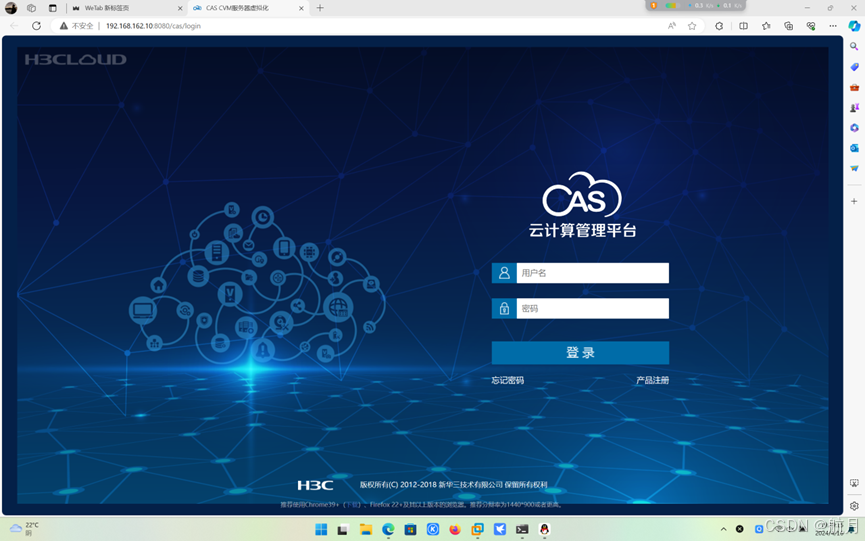The height and width of the screenshot is (541, 865).
Task: Open browser essentials heart icon
Action: coord(810,26)
